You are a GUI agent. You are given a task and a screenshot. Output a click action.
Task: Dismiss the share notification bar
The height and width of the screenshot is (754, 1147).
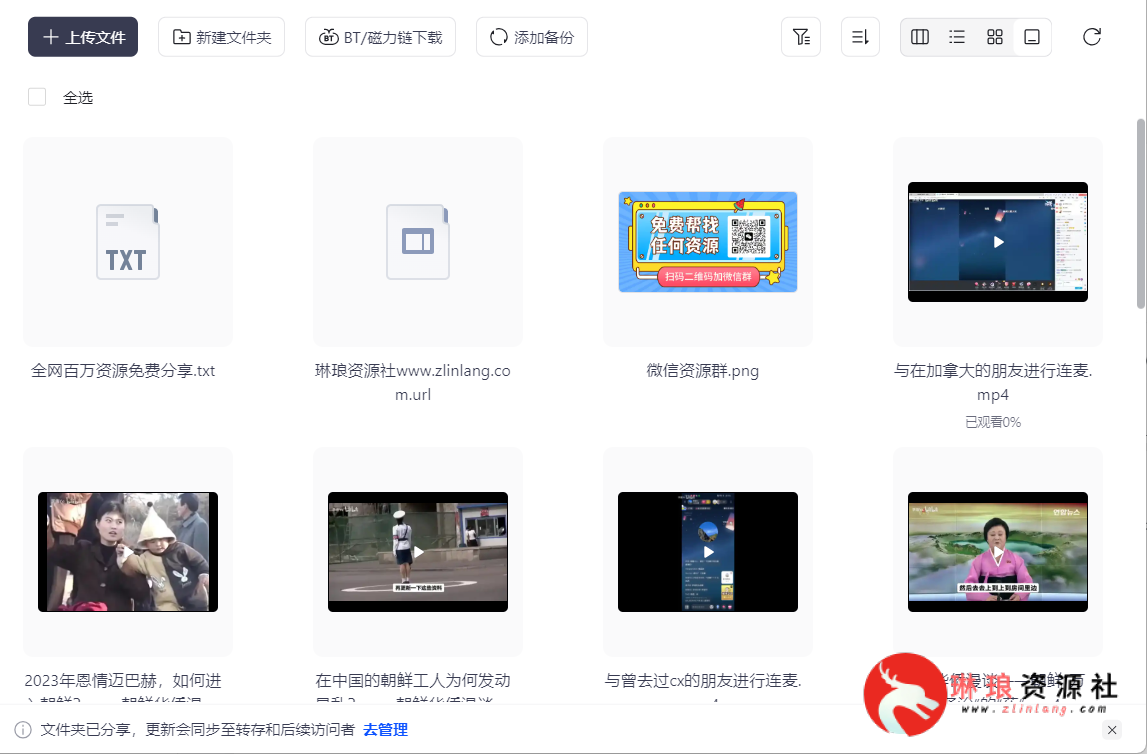click(1112, 730)
